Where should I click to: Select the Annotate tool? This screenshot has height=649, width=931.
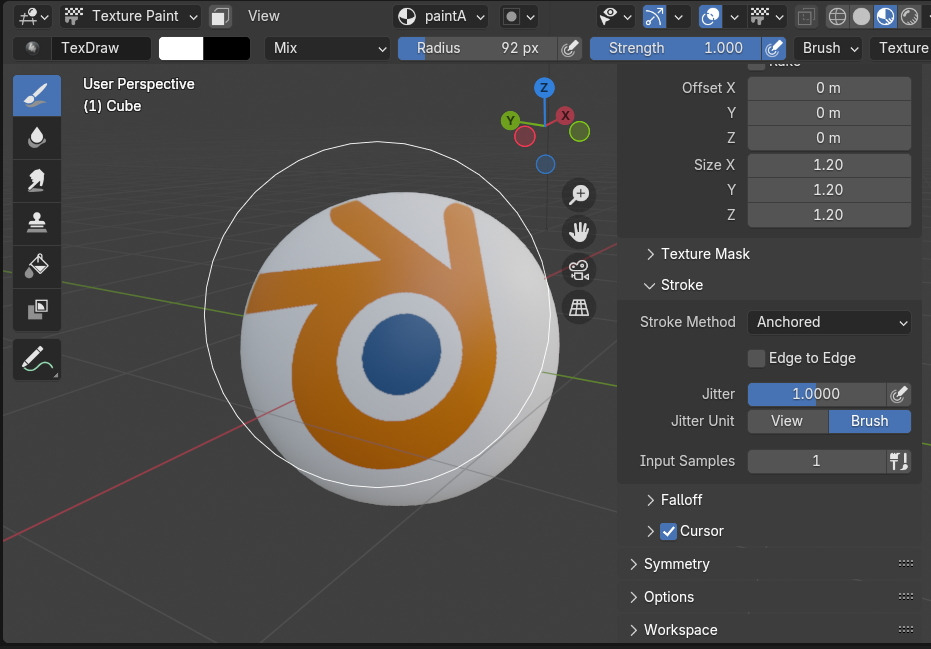pos(37,359)
